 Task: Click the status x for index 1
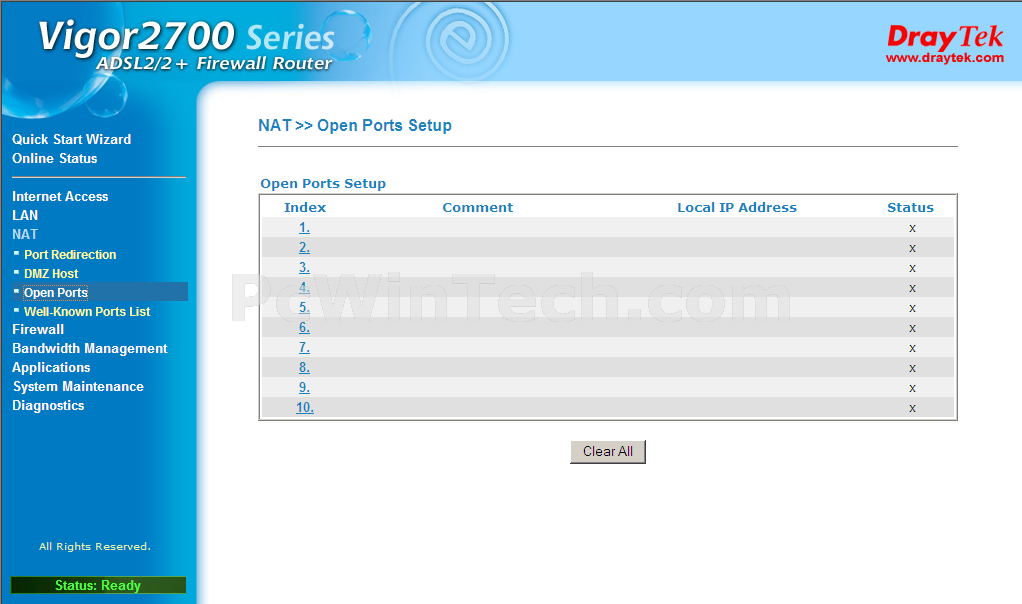[x=912, y=228]
